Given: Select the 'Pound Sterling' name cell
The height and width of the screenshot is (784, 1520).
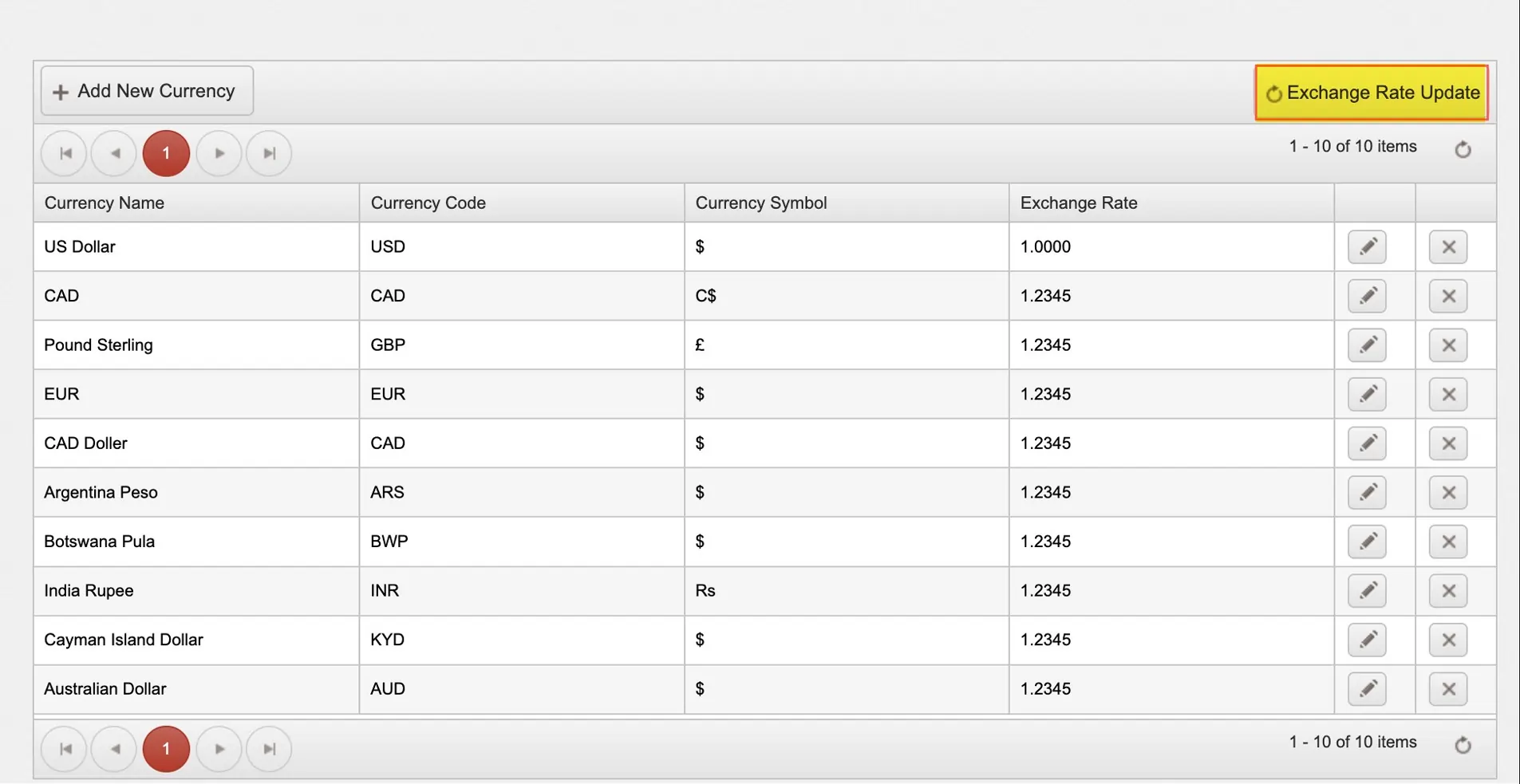Looking at the screenshot, I should pyautogui.click(x=196, y=345).
